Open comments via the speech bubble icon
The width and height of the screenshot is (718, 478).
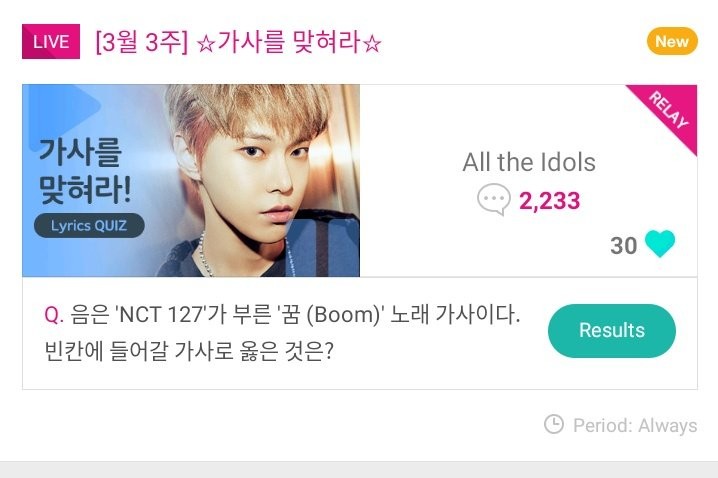coord(494,200)
